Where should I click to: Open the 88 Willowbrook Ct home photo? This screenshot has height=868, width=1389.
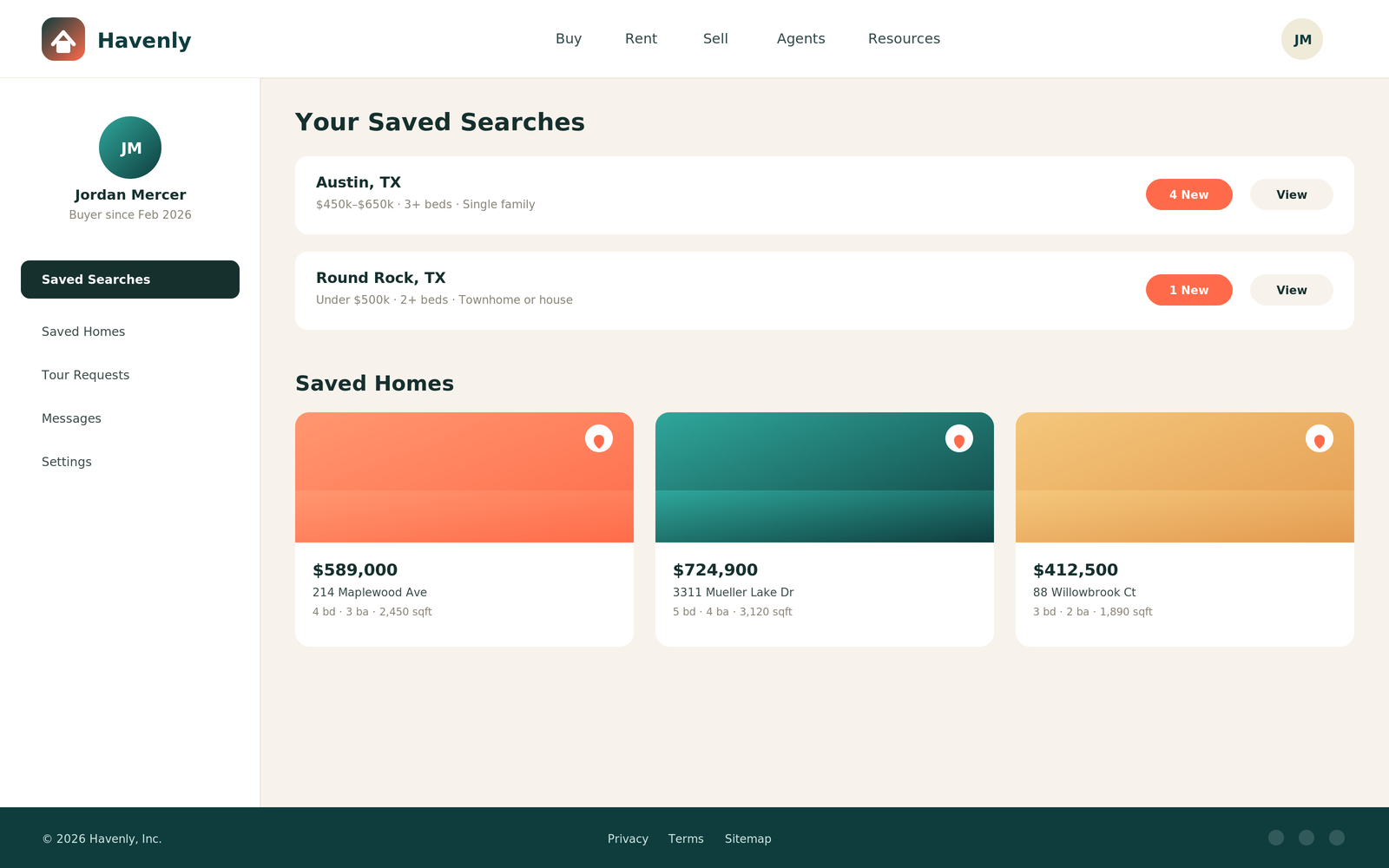pyautogui.click(x=1185, y=477)
